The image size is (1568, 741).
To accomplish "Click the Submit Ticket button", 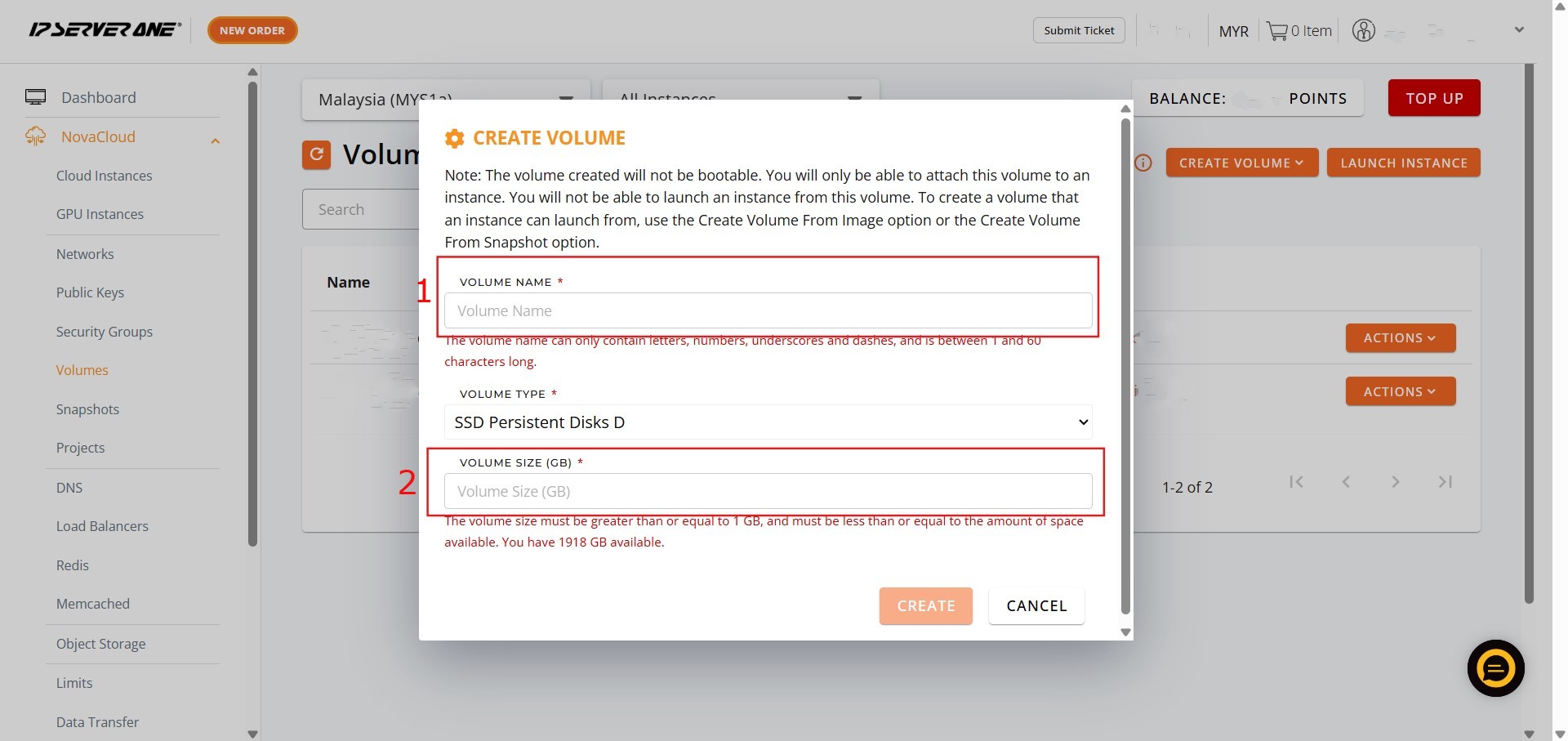I will click(x=1078, y=30).
